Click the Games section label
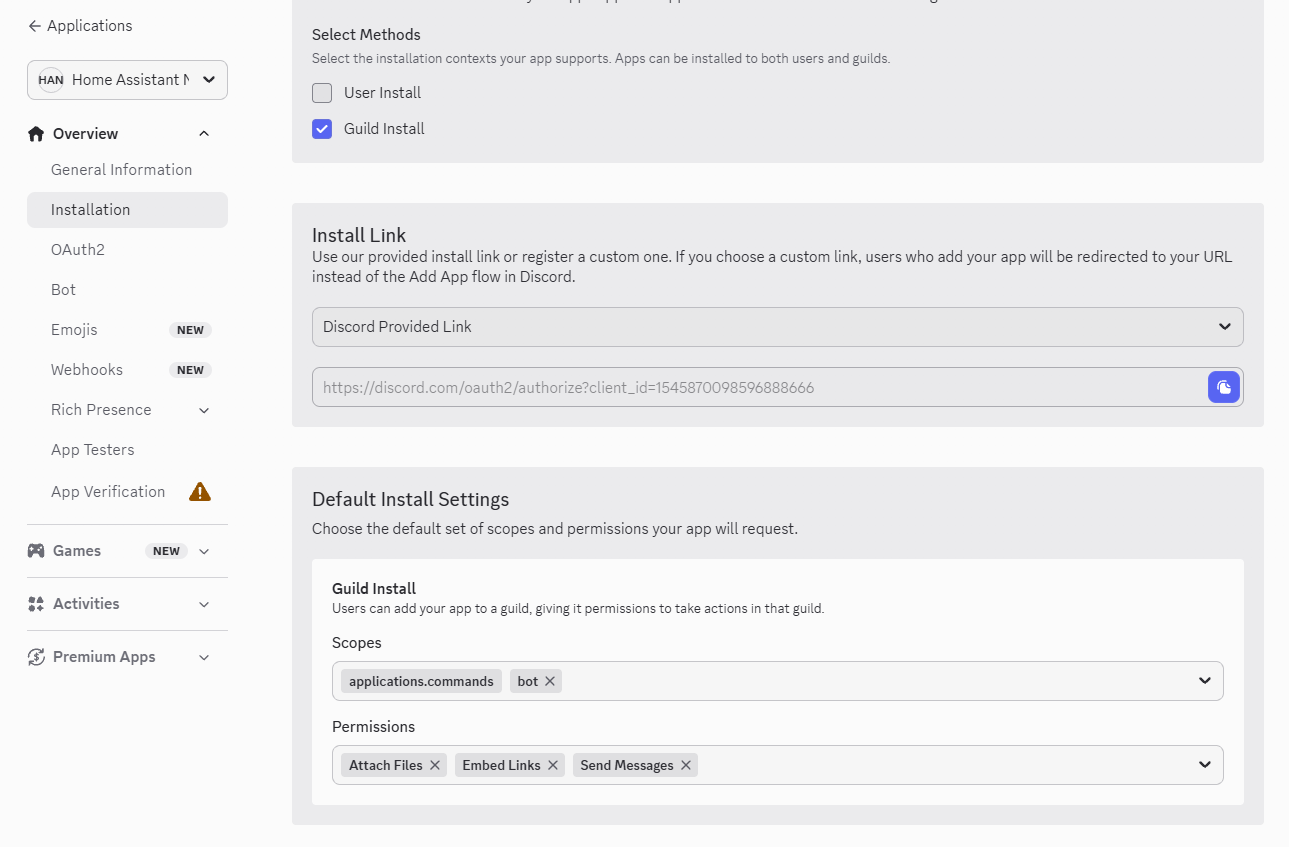Screen dimensions: 1289x847 (77, 551)
